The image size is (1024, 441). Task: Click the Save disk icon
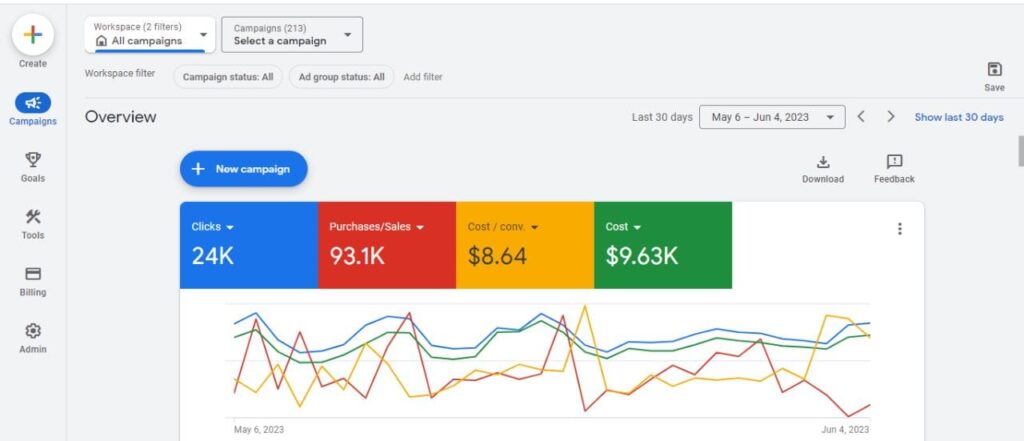tap(994, 69)
